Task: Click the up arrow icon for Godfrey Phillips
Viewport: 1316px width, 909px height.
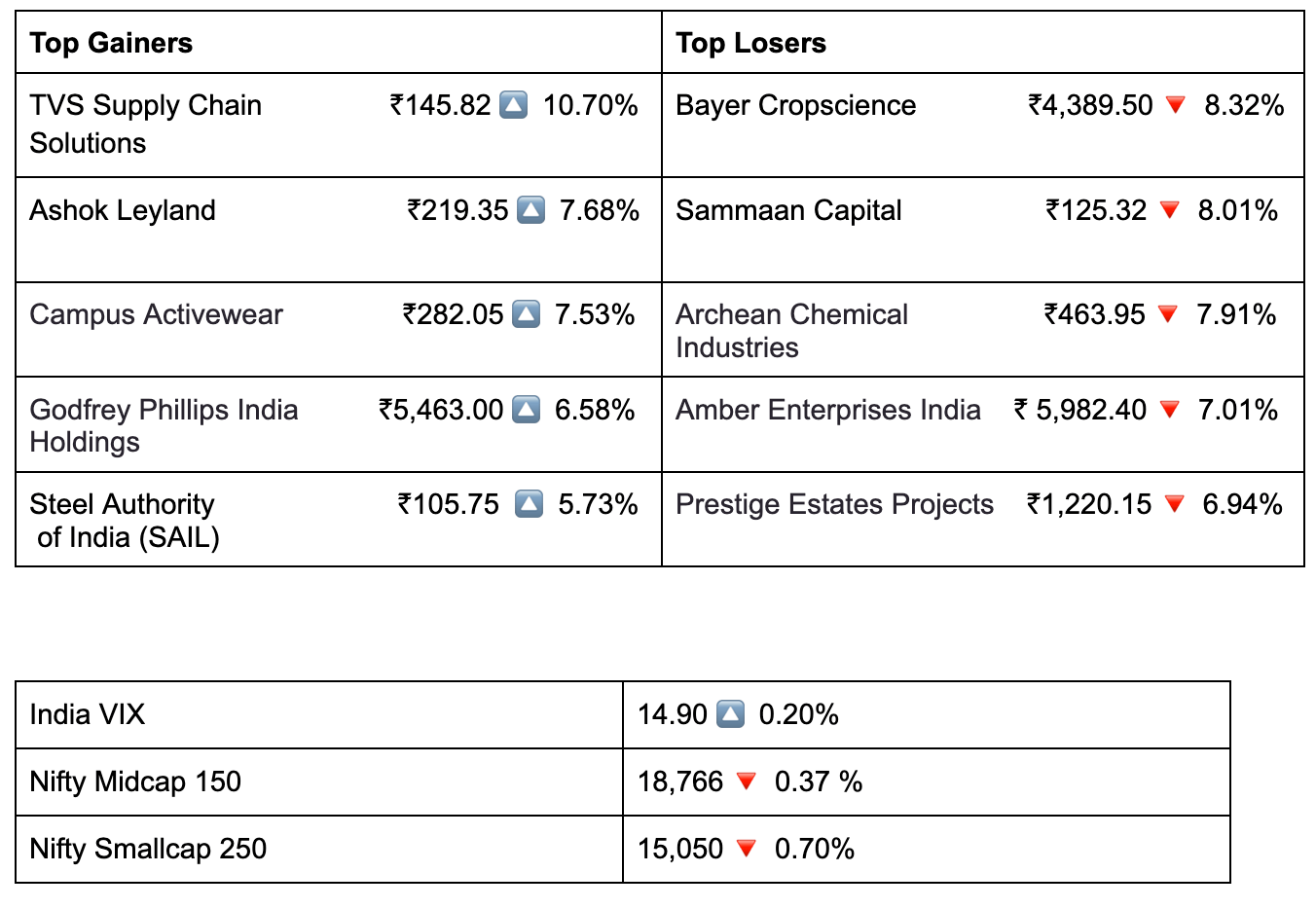Action: [526, 409]
